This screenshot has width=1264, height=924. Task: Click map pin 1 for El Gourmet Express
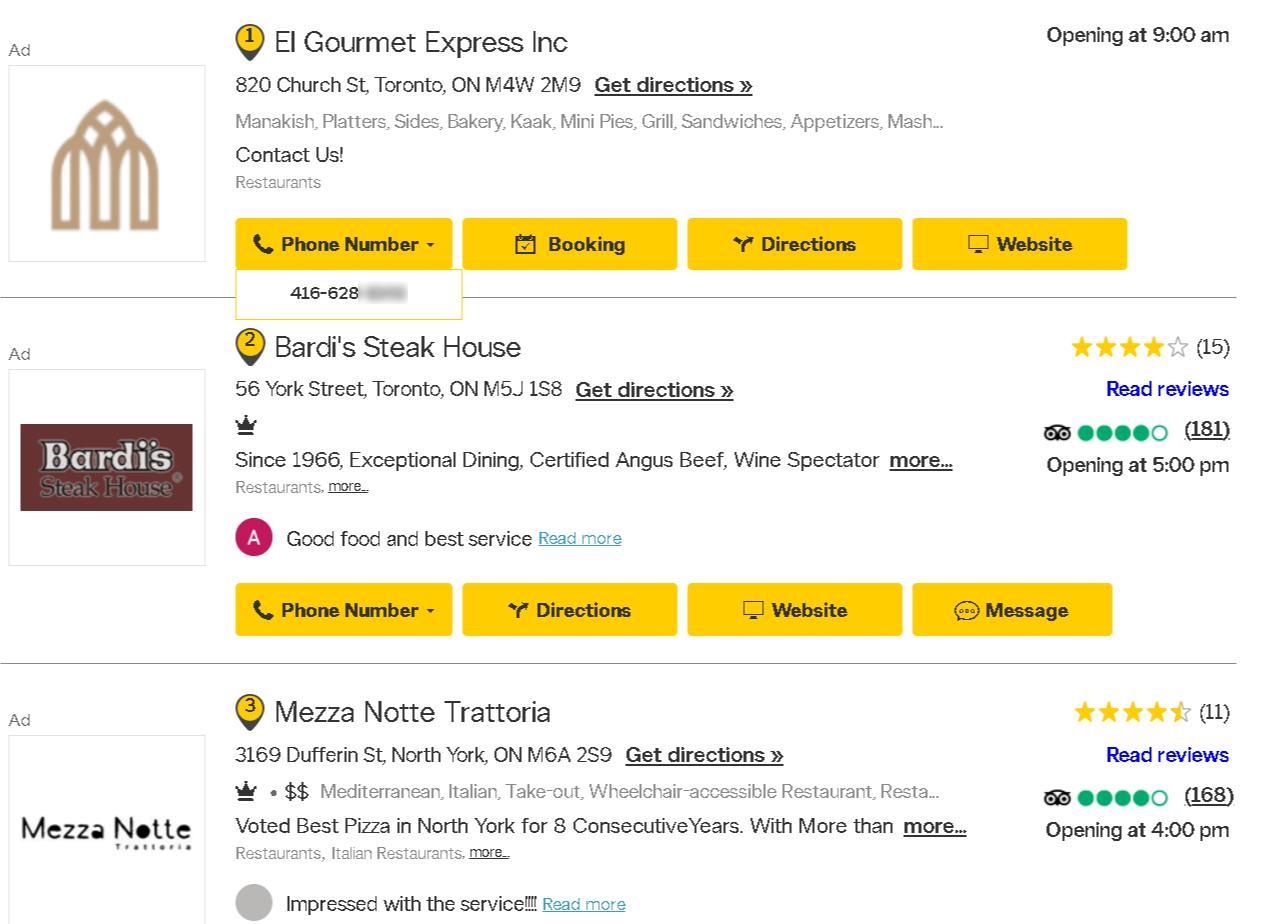[x=249, y=41]
